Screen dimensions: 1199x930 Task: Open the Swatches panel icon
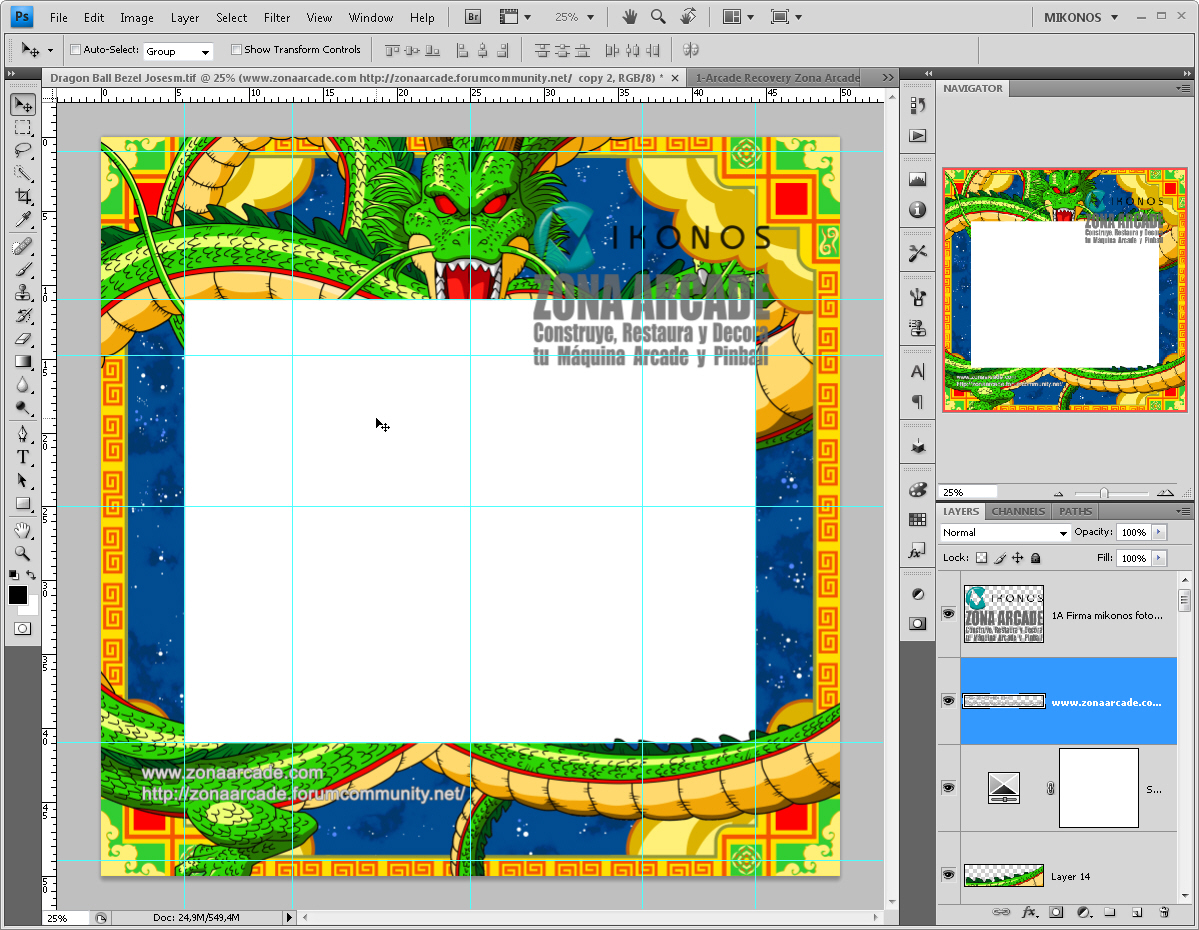(x=918, y=520)
